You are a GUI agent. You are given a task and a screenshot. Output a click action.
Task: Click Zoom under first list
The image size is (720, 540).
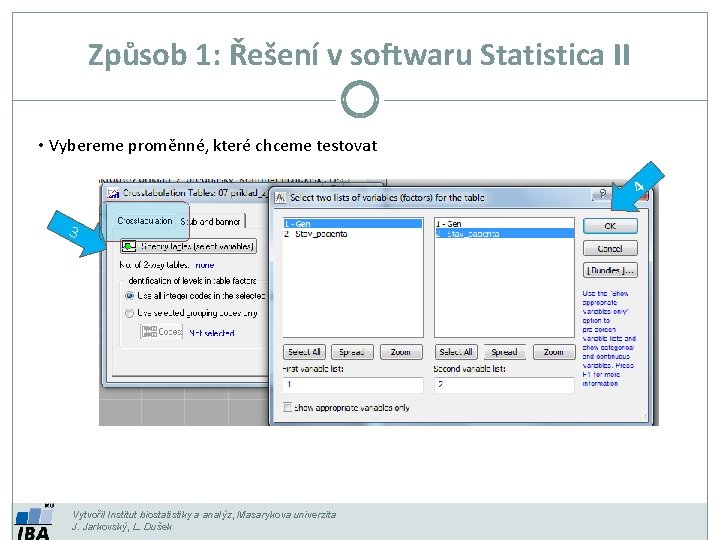click(401, 352)
